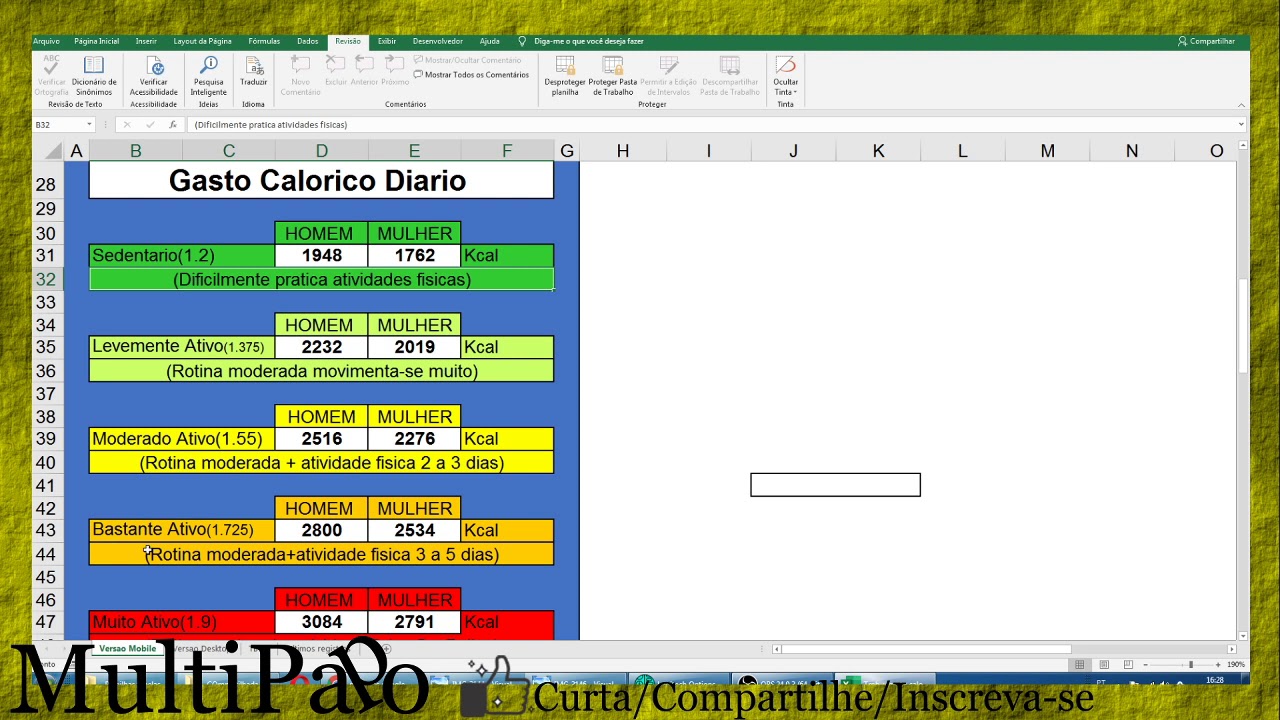Open the Name Box dropdown arrow
Screen dimensions: 1280x720
tap(89, 125)
